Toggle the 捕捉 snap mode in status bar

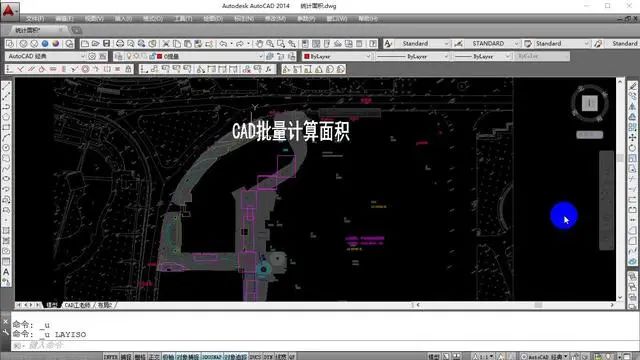click(x=126, y=357)
